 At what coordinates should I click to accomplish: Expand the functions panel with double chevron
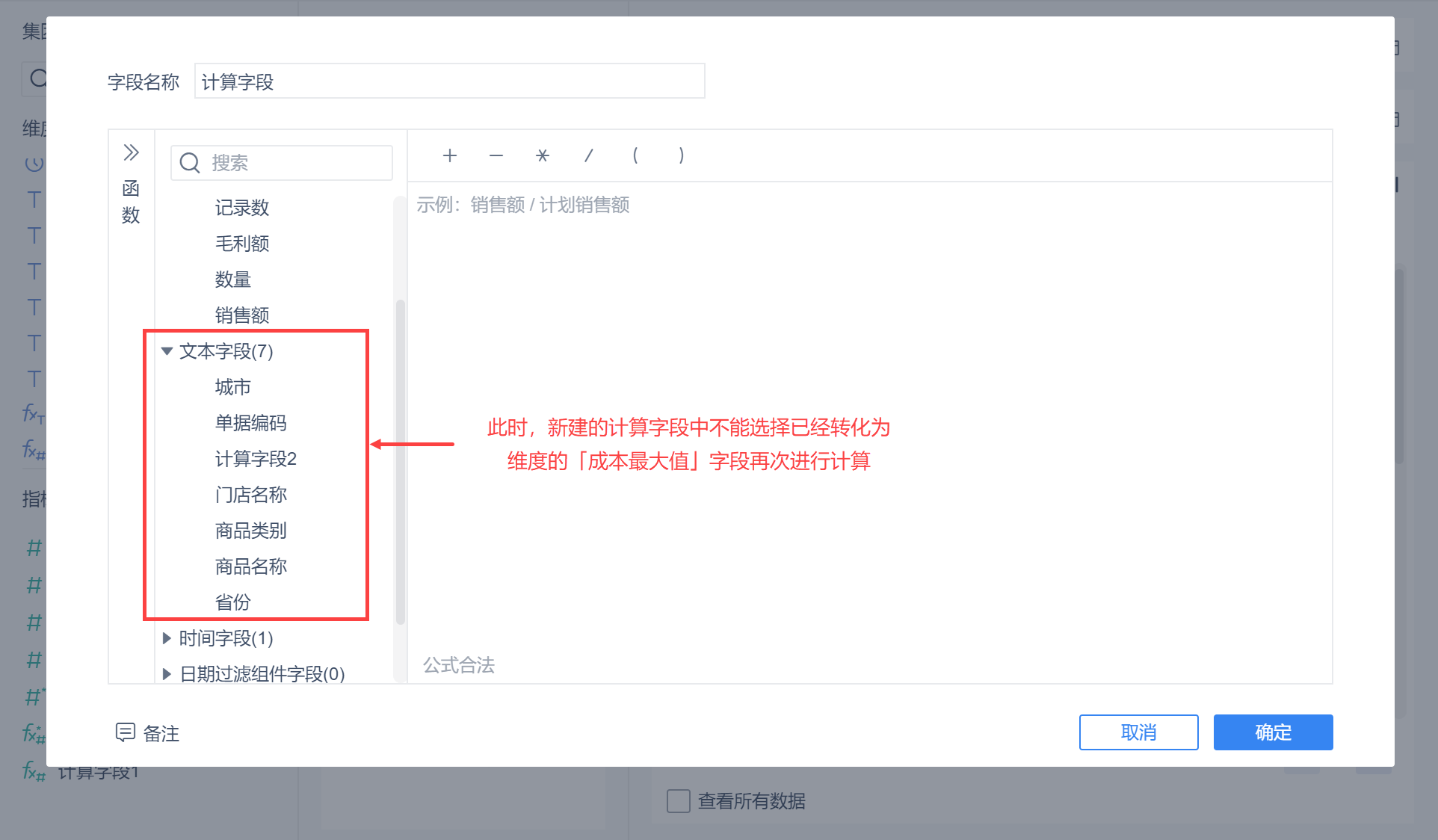click(132, 152)
